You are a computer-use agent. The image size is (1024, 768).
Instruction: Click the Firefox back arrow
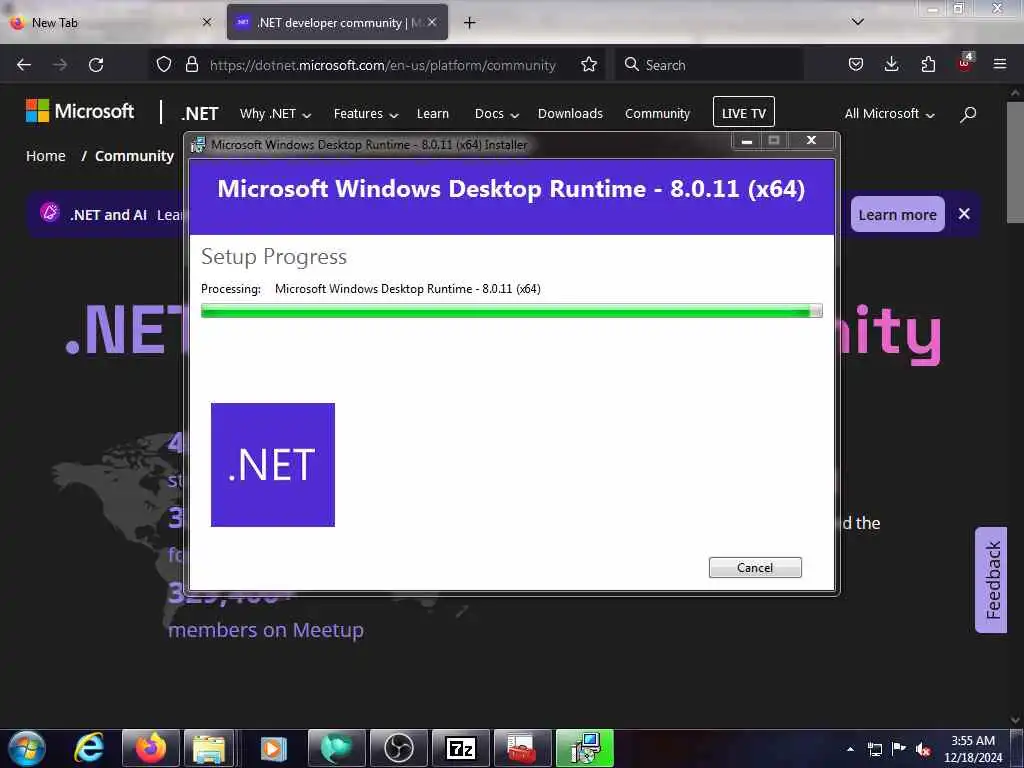24,65
